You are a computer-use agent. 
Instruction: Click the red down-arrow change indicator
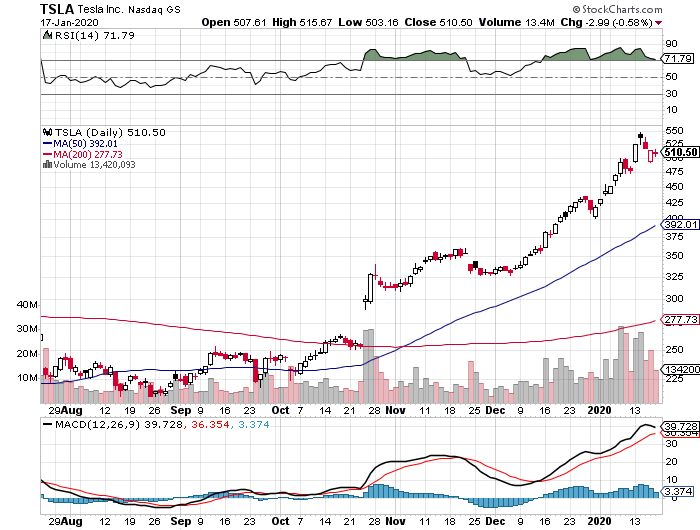(x=659, y=23)
